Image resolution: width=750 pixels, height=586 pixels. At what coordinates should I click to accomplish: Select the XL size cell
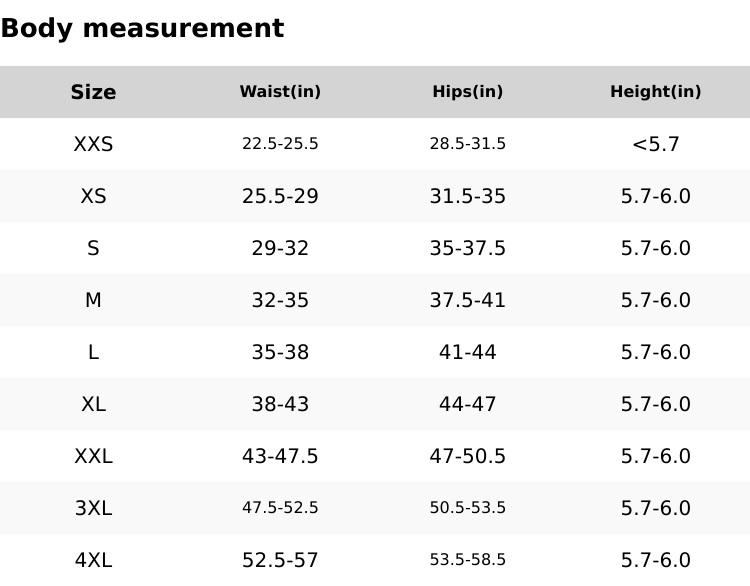(93, 404)
